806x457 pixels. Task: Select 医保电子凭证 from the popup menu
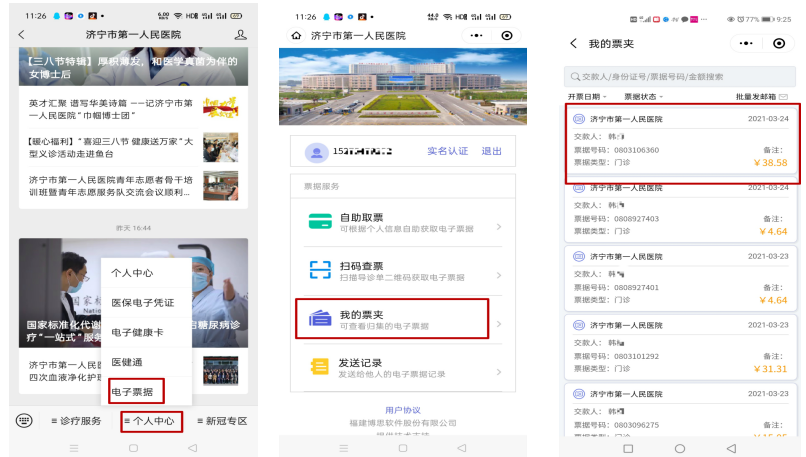pos(142,302)
